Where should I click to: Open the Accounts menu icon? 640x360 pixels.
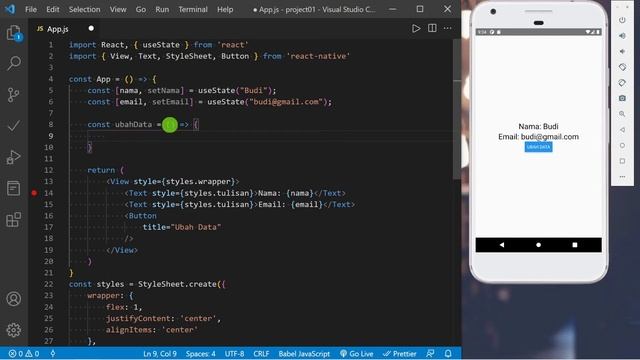[13, 299]
